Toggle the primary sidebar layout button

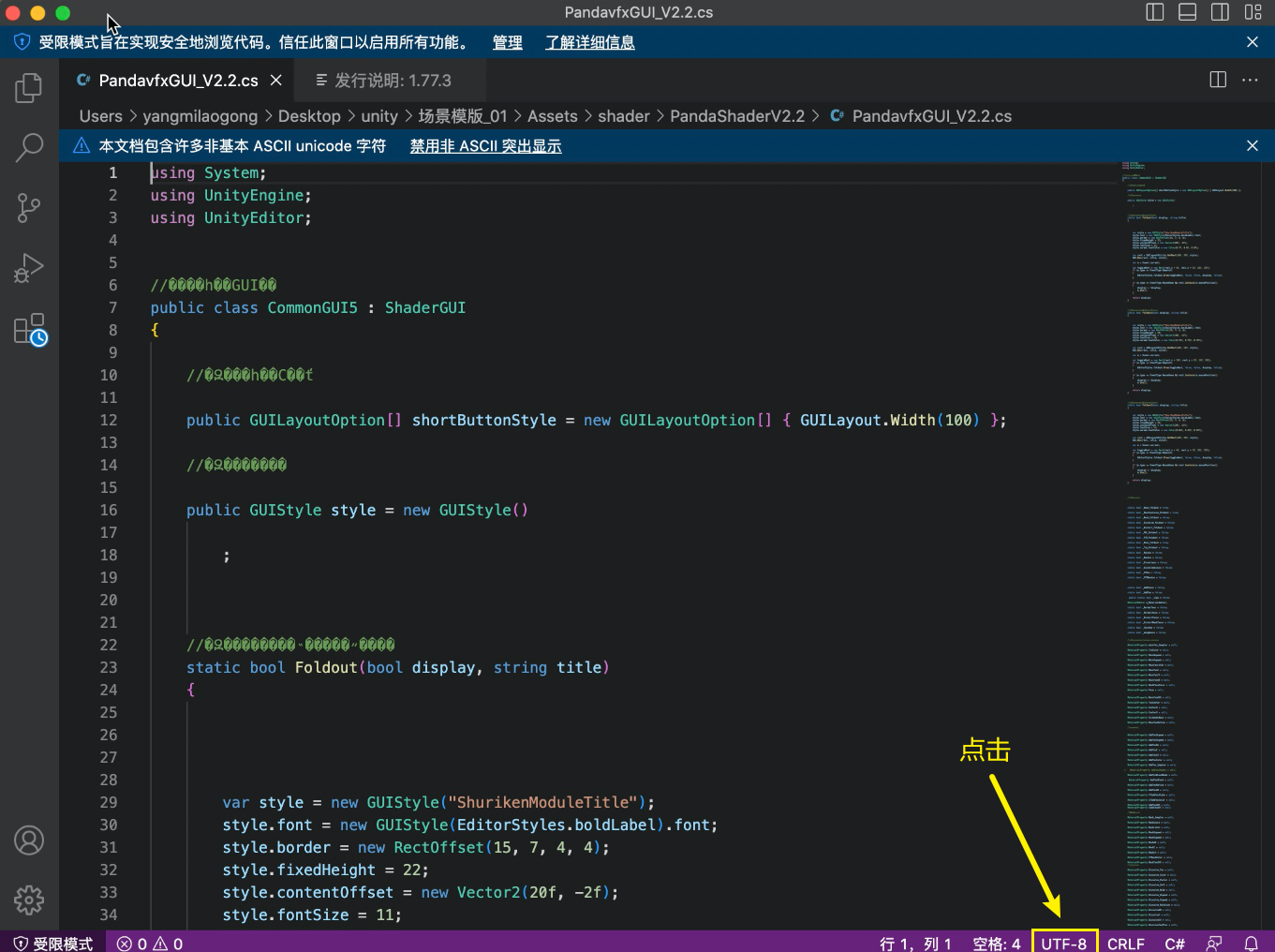[1155, 12]
